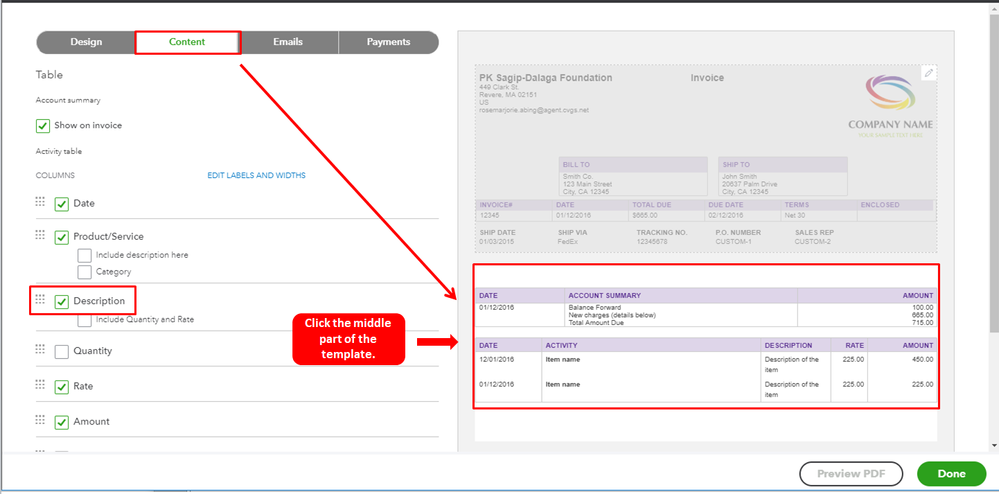Click drag handle next to Product/Service
Image resolution: width=999 pixels, height=494 pixels.
(40, 235)
